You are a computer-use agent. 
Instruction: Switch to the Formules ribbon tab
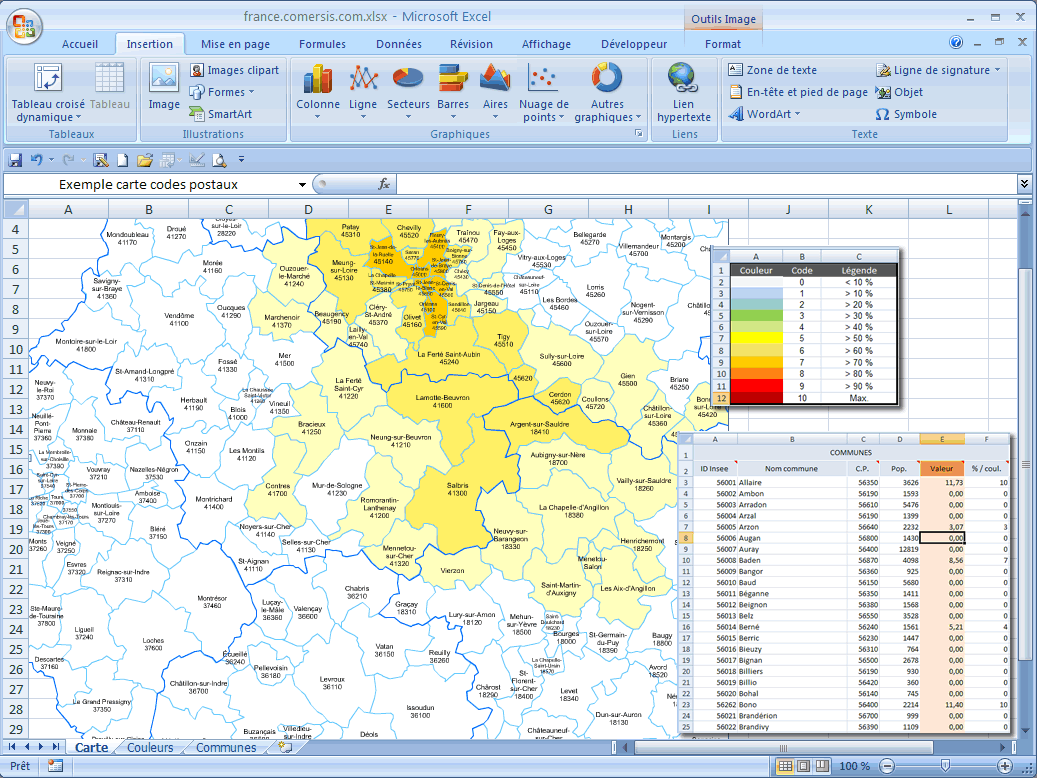[x=322, y=44]
